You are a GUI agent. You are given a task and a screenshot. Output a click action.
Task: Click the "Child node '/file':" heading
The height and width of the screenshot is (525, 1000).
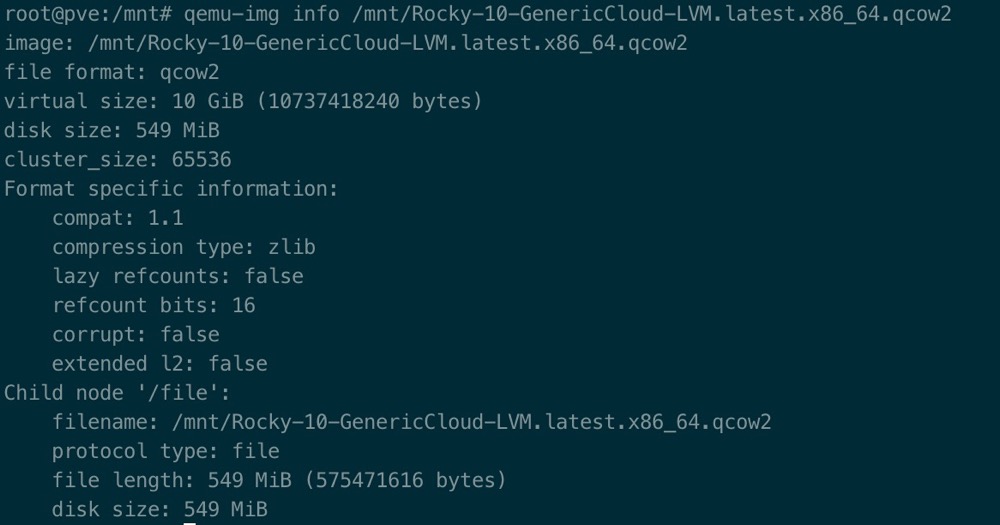click(117, 392)
